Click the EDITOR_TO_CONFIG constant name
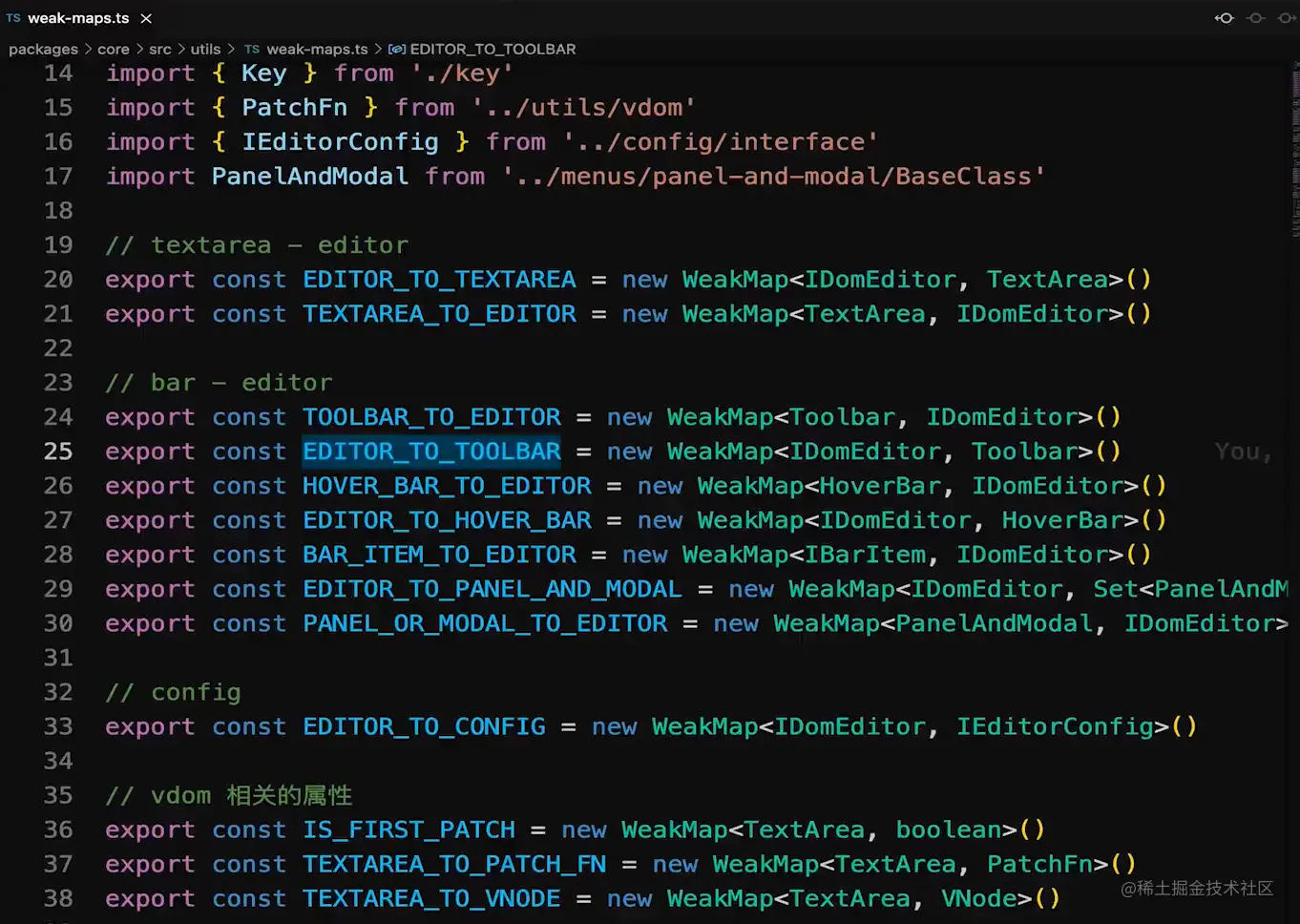 tap(425, 726)
